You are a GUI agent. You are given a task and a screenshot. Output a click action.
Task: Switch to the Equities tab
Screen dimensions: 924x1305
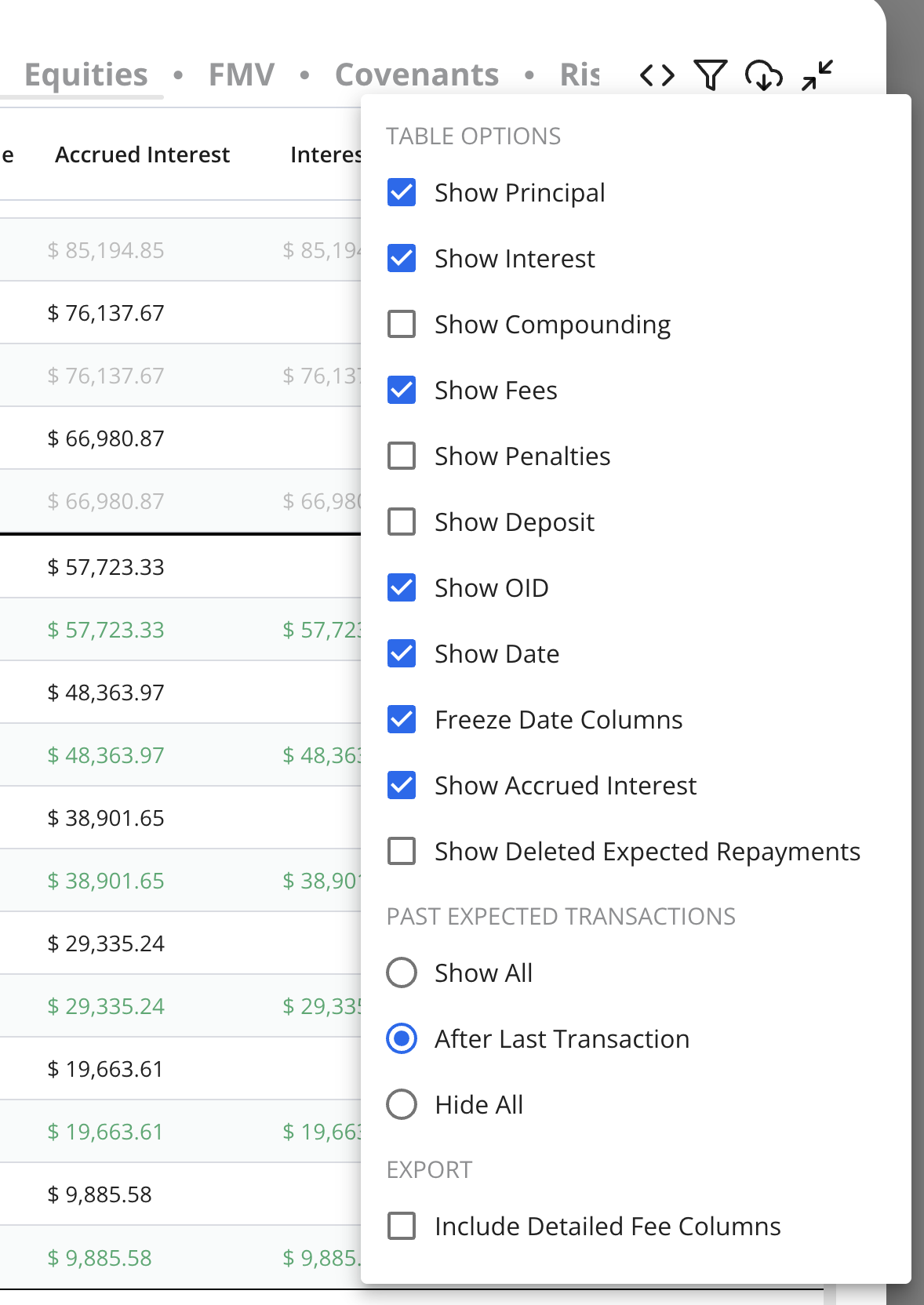coord(86,75)
